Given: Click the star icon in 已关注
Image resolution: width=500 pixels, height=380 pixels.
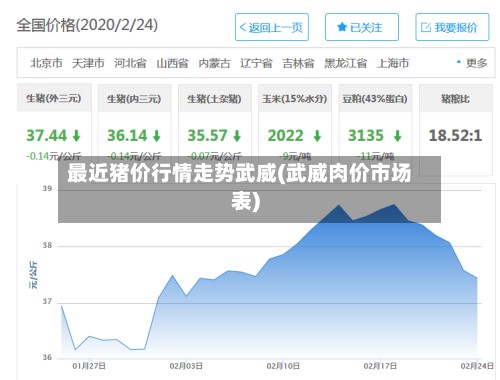Looking at the screenshot, I should tap(342, 27).
